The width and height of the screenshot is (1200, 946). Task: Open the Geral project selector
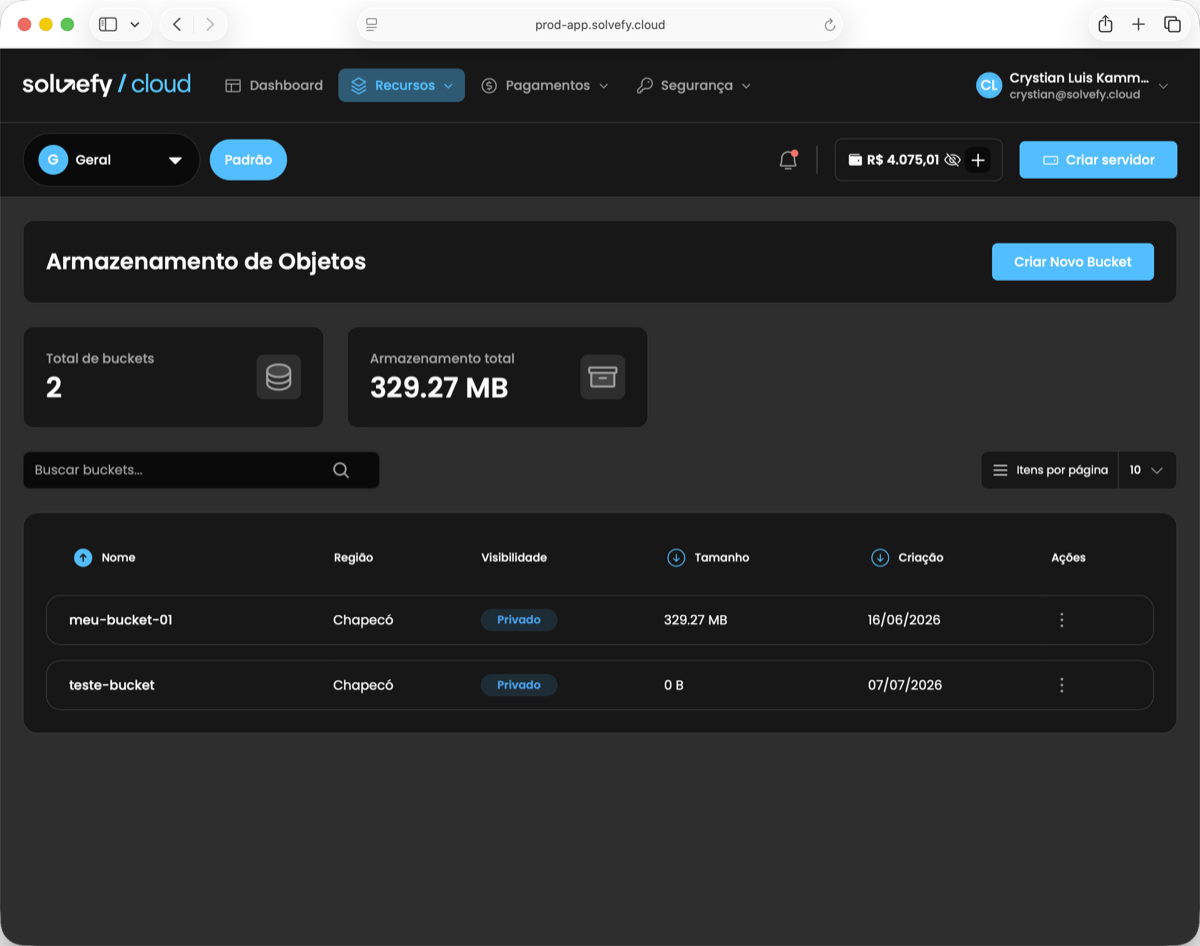[x=111, y=160]
